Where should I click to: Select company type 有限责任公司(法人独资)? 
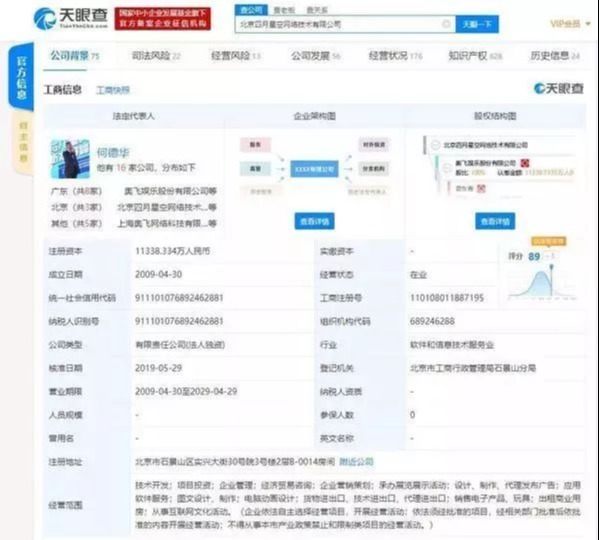(x=180, y=345)
